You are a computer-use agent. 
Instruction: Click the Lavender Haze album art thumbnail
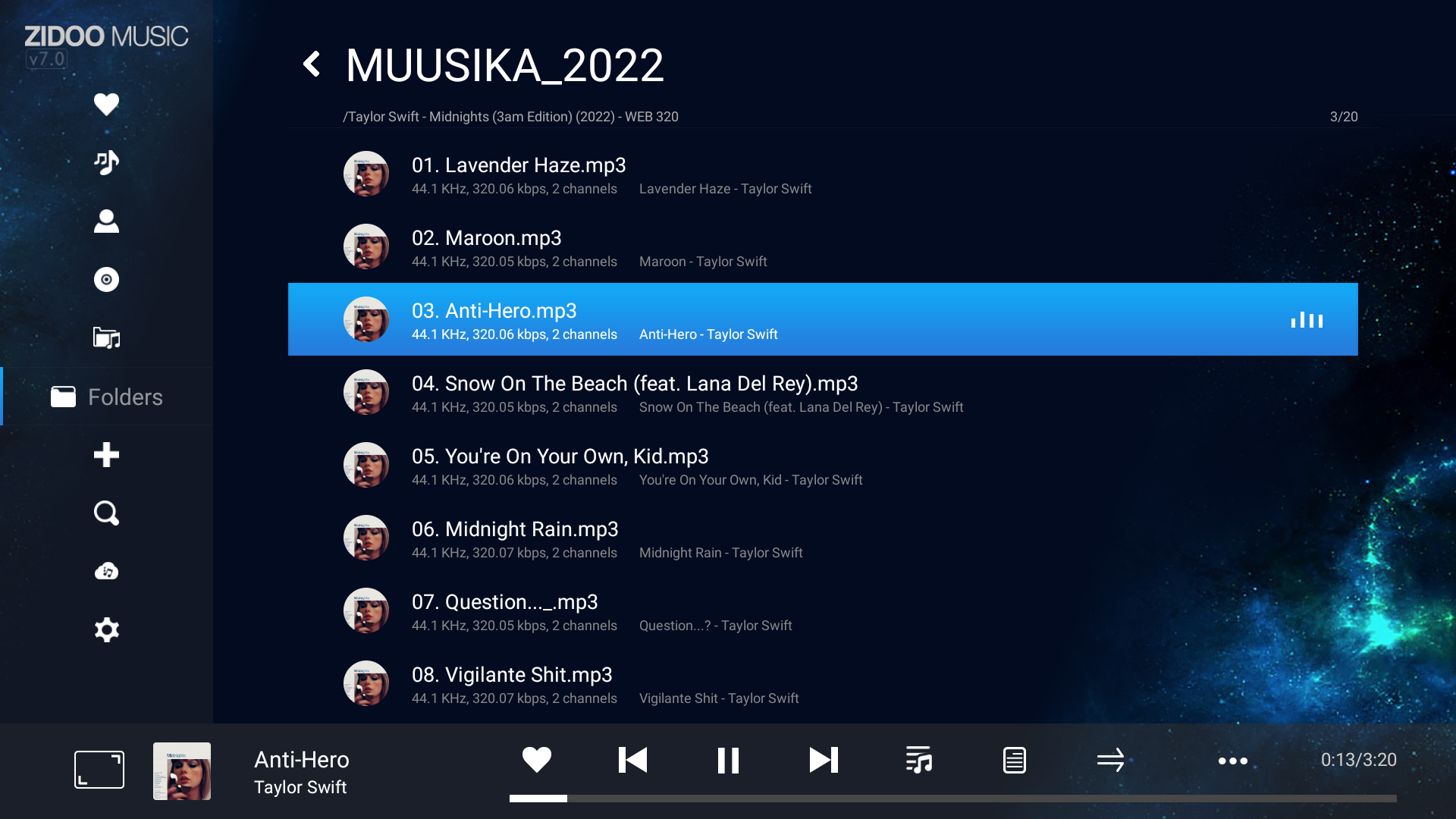[366, 174]
